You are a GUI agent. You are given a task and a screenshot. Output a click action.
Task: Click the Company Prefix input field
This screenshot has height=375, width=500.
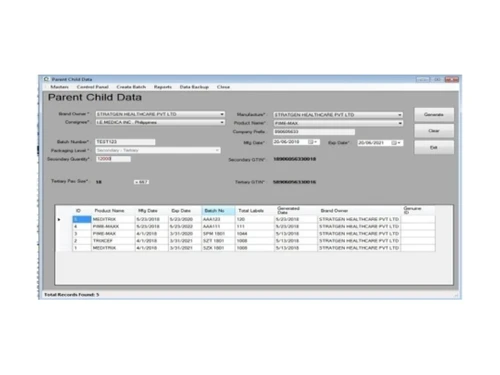click(314, 132)
